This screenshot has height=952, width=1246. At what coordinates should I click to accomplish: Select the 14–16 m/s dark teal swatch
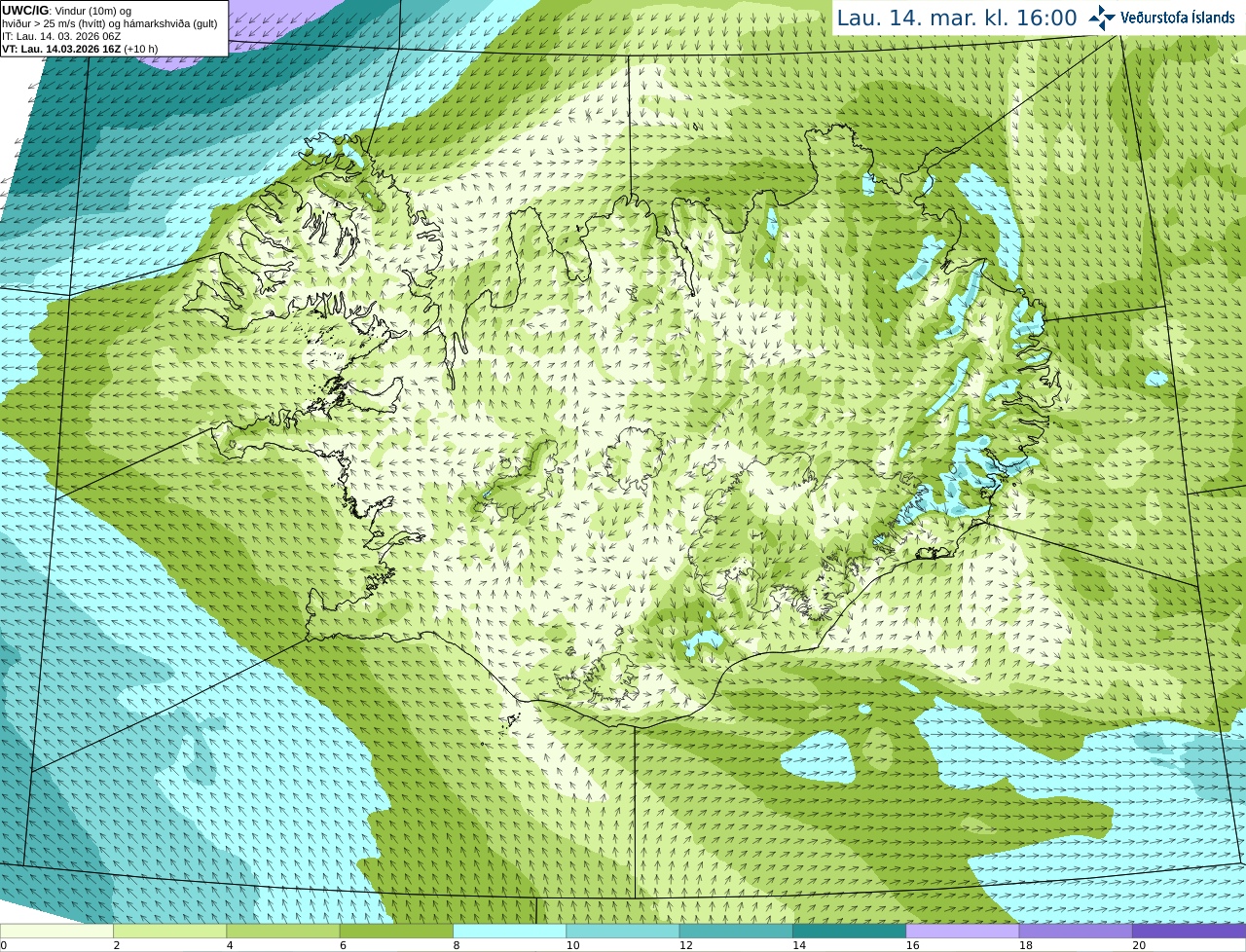coord(849,932)
